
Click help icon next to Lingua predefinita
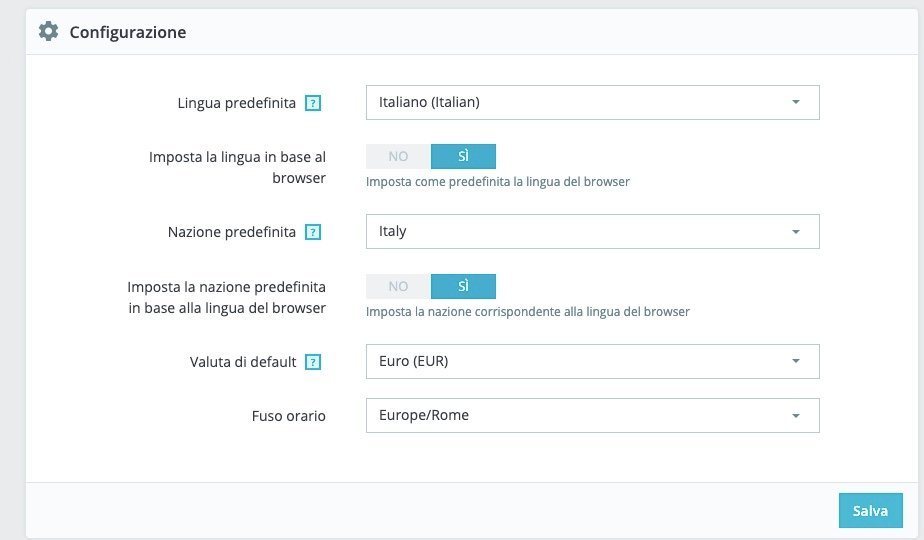click(x=313, y=103)
